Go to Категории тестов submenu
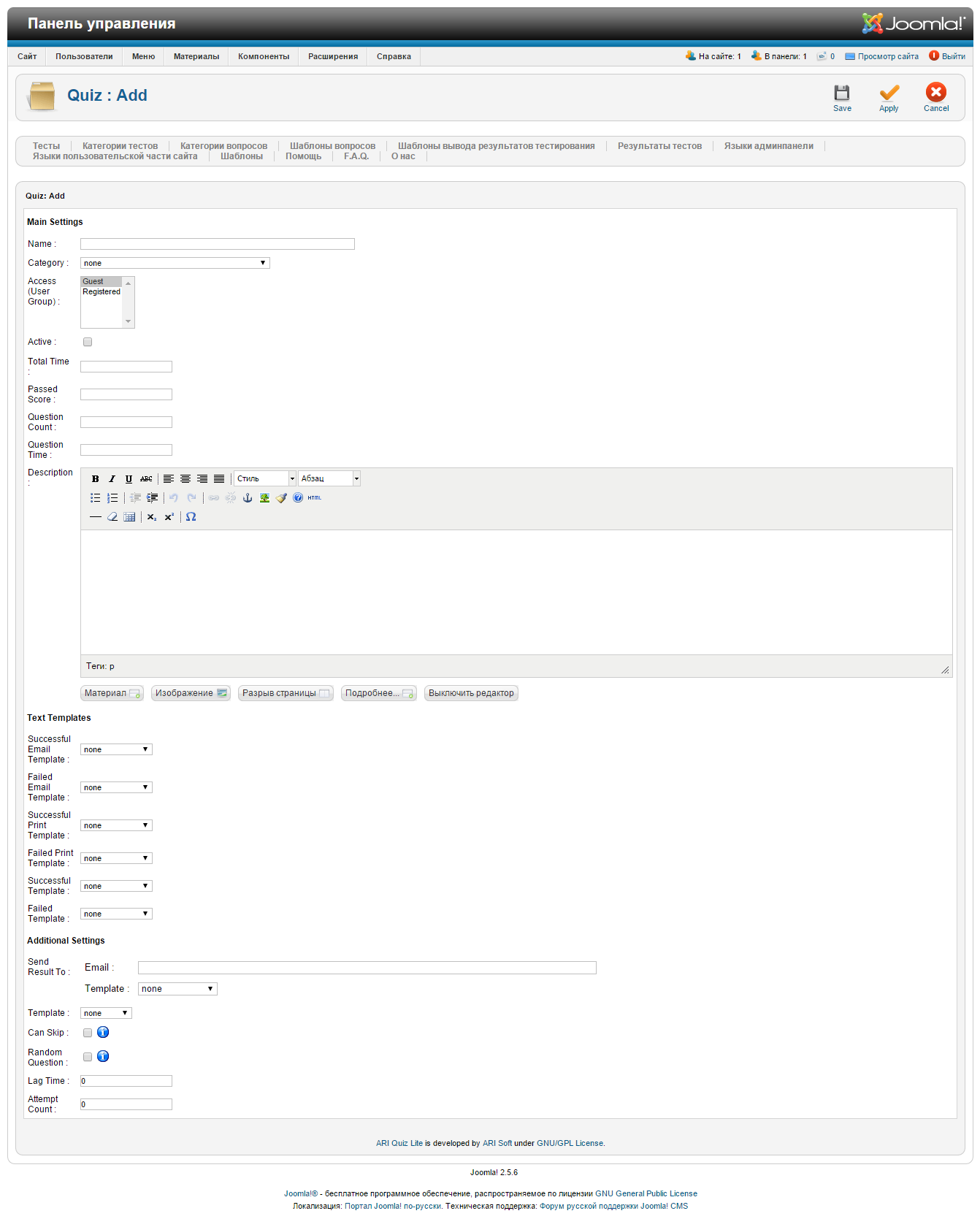Screen dimensions: 980x1227 tap(120, 146)
